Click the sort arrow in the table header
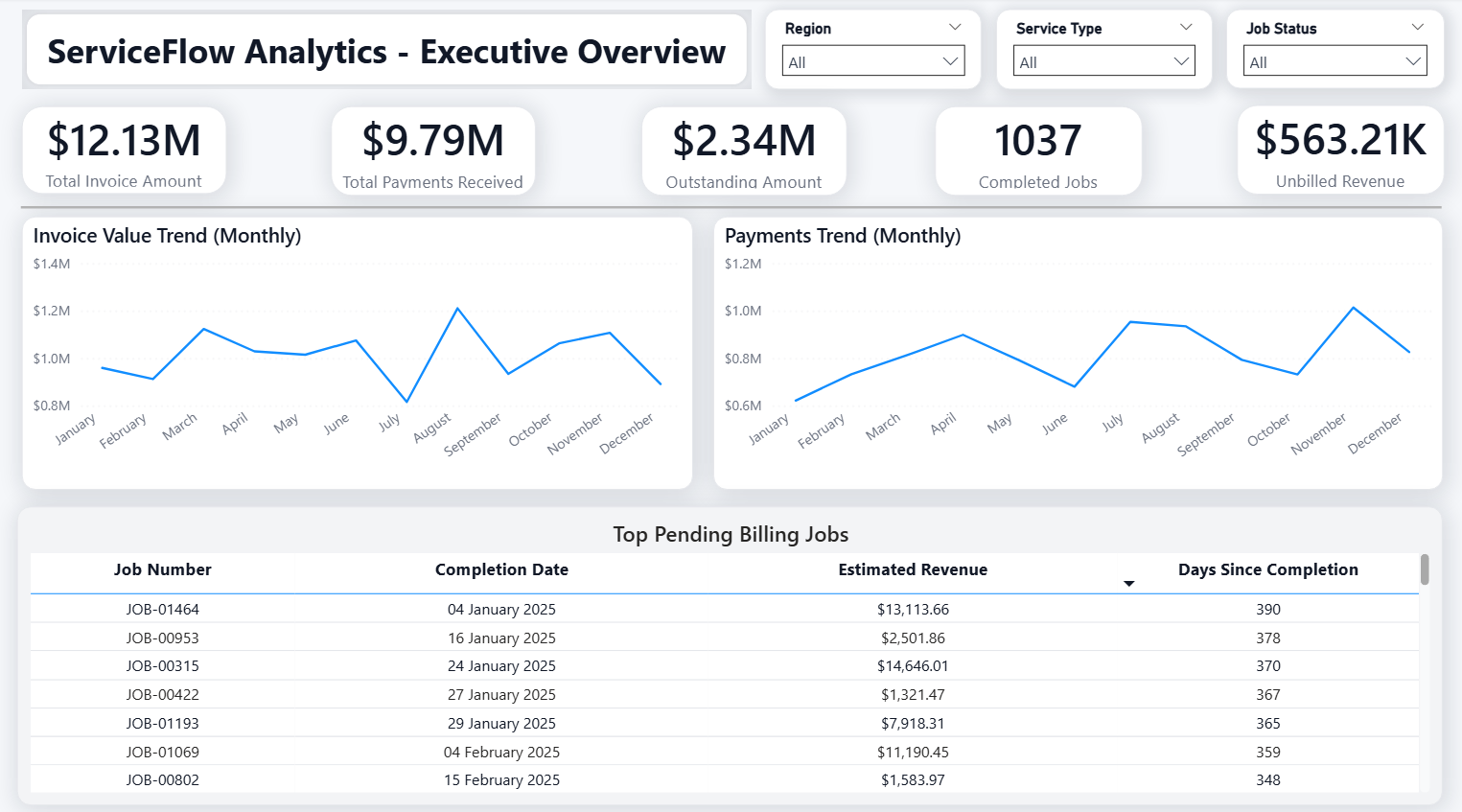 click(x=1129, y=583)
